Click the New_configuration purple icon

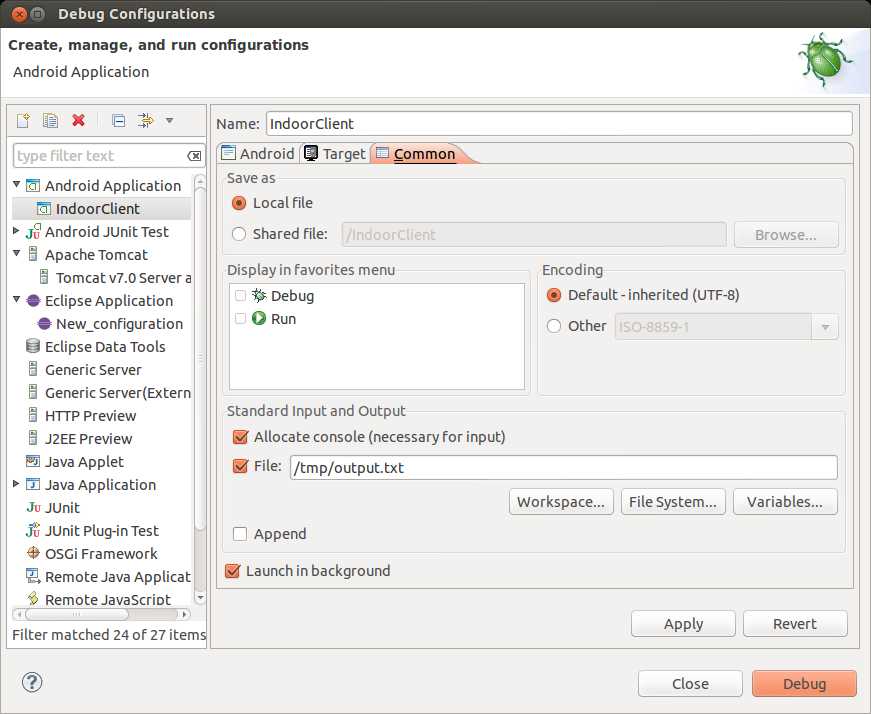pos(44,324)
